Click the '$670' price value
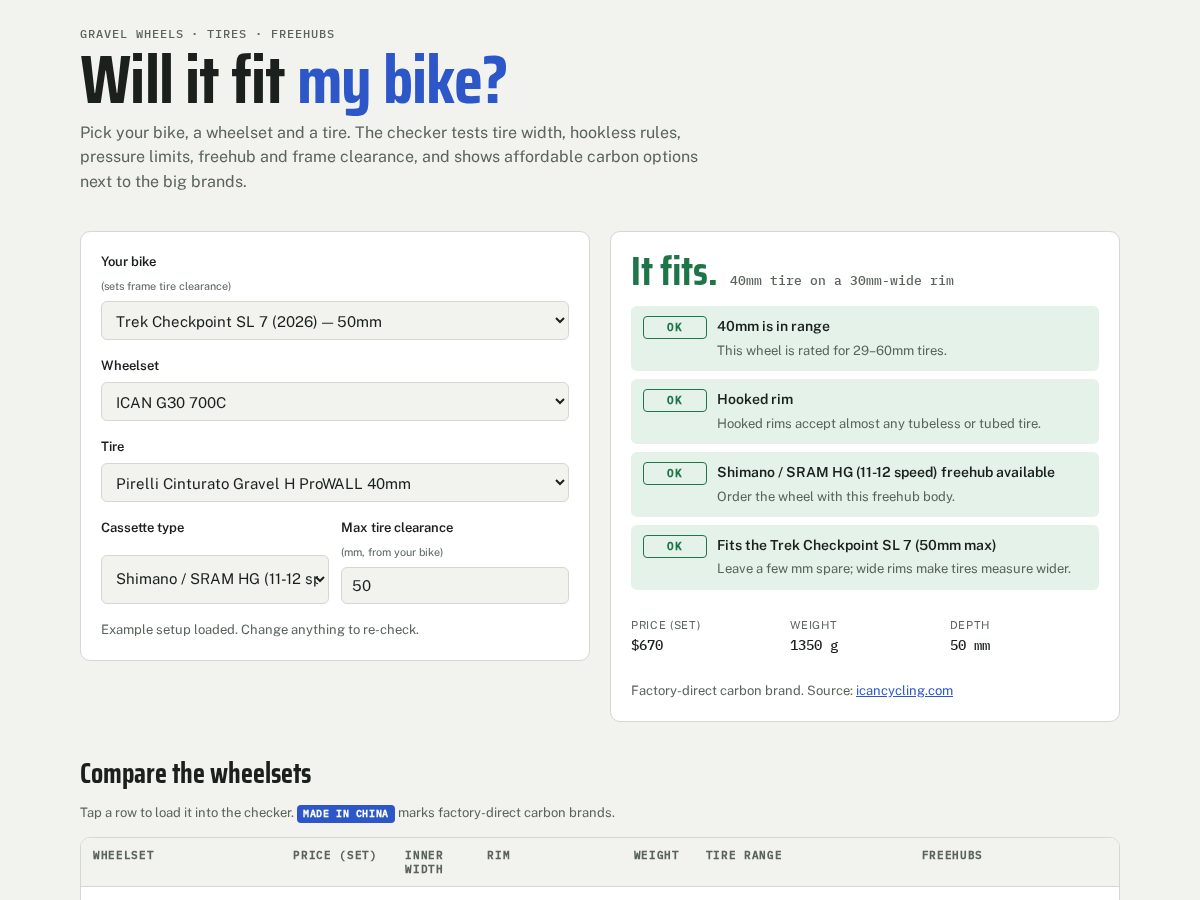Screen dimensions: 1200x900 (647, 645)
